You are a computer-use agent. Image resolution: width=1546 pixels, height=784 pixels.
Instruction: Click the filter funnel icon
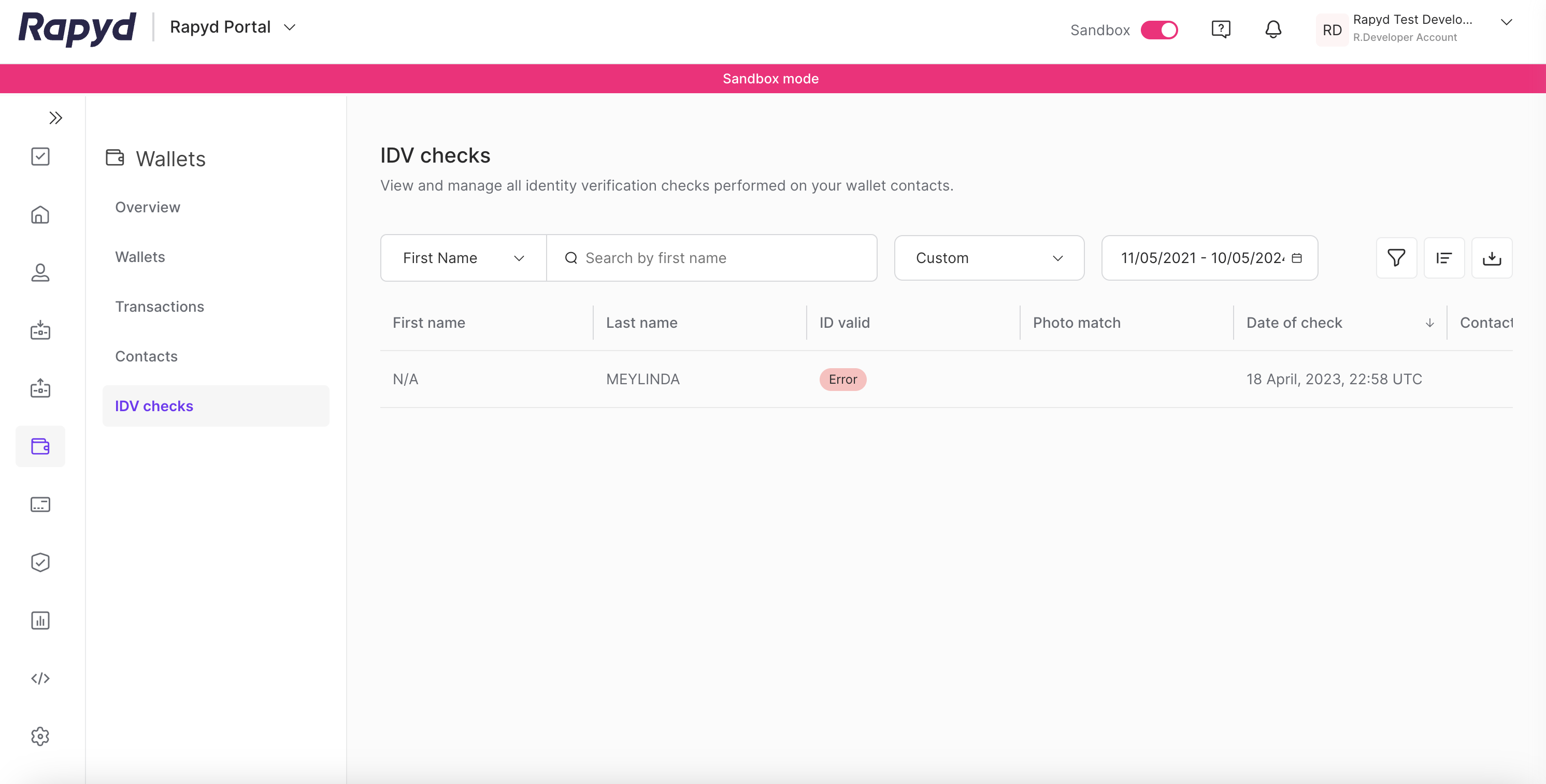1396,258
